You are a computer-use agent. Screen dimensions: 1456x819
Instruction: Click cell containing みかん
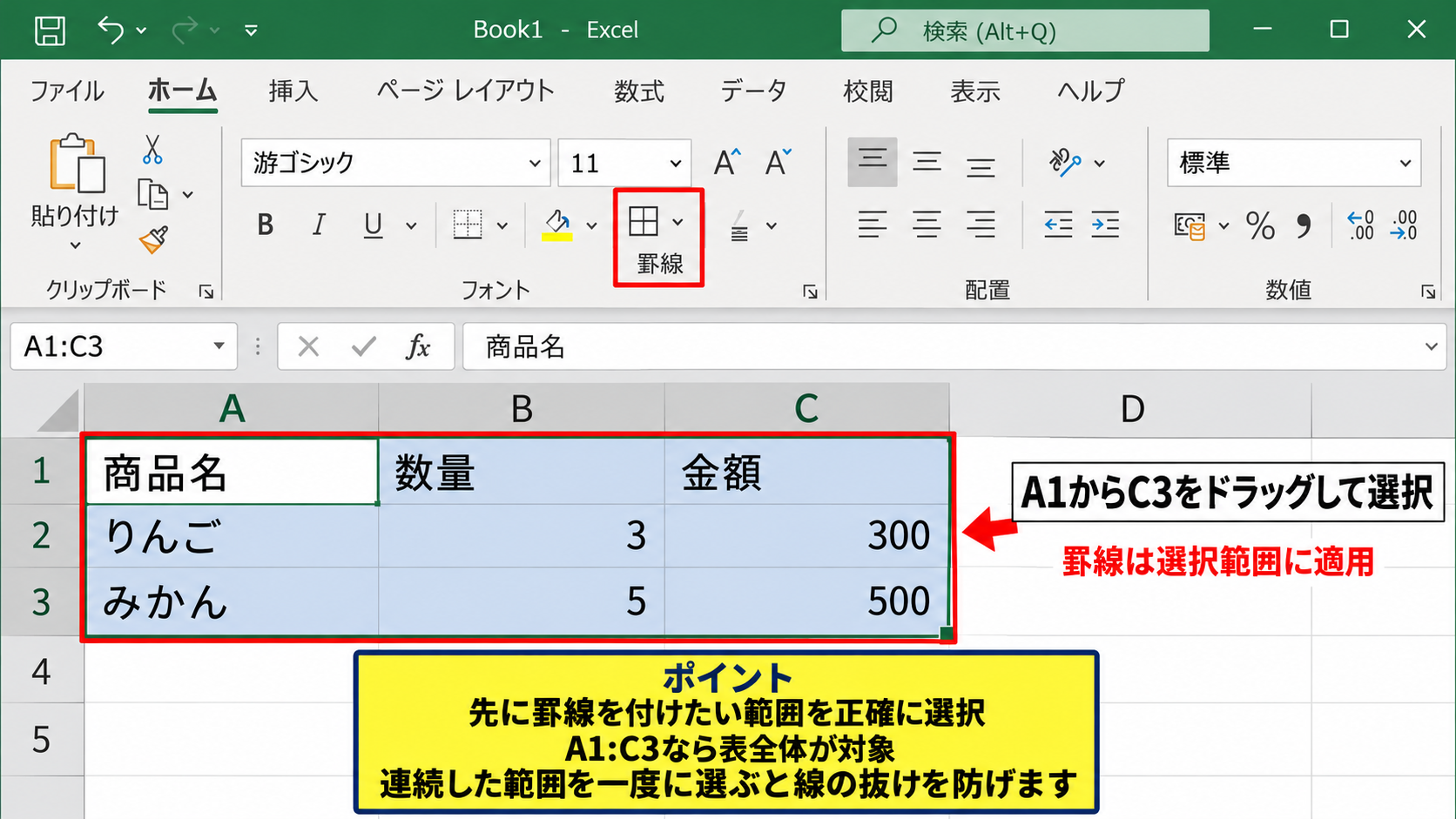click(232, 601)
